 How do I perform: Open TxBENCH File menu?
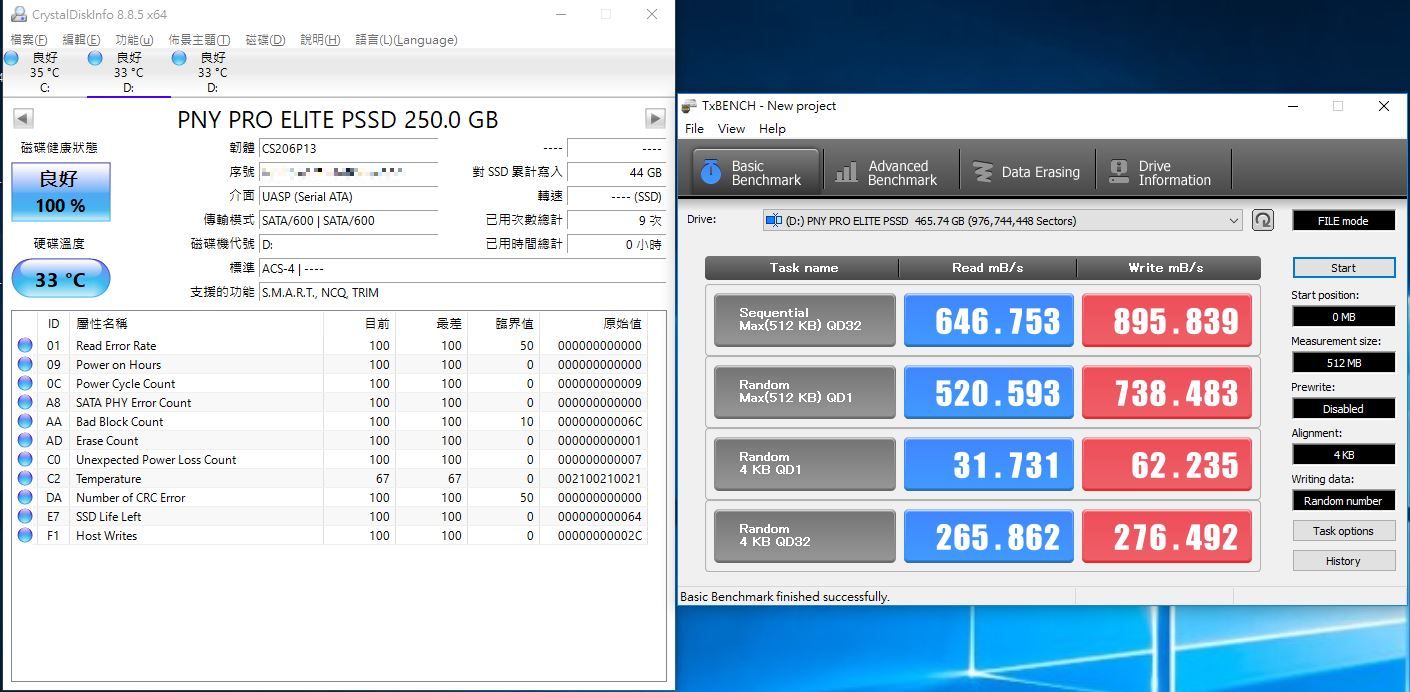click(x=694, y=129)
